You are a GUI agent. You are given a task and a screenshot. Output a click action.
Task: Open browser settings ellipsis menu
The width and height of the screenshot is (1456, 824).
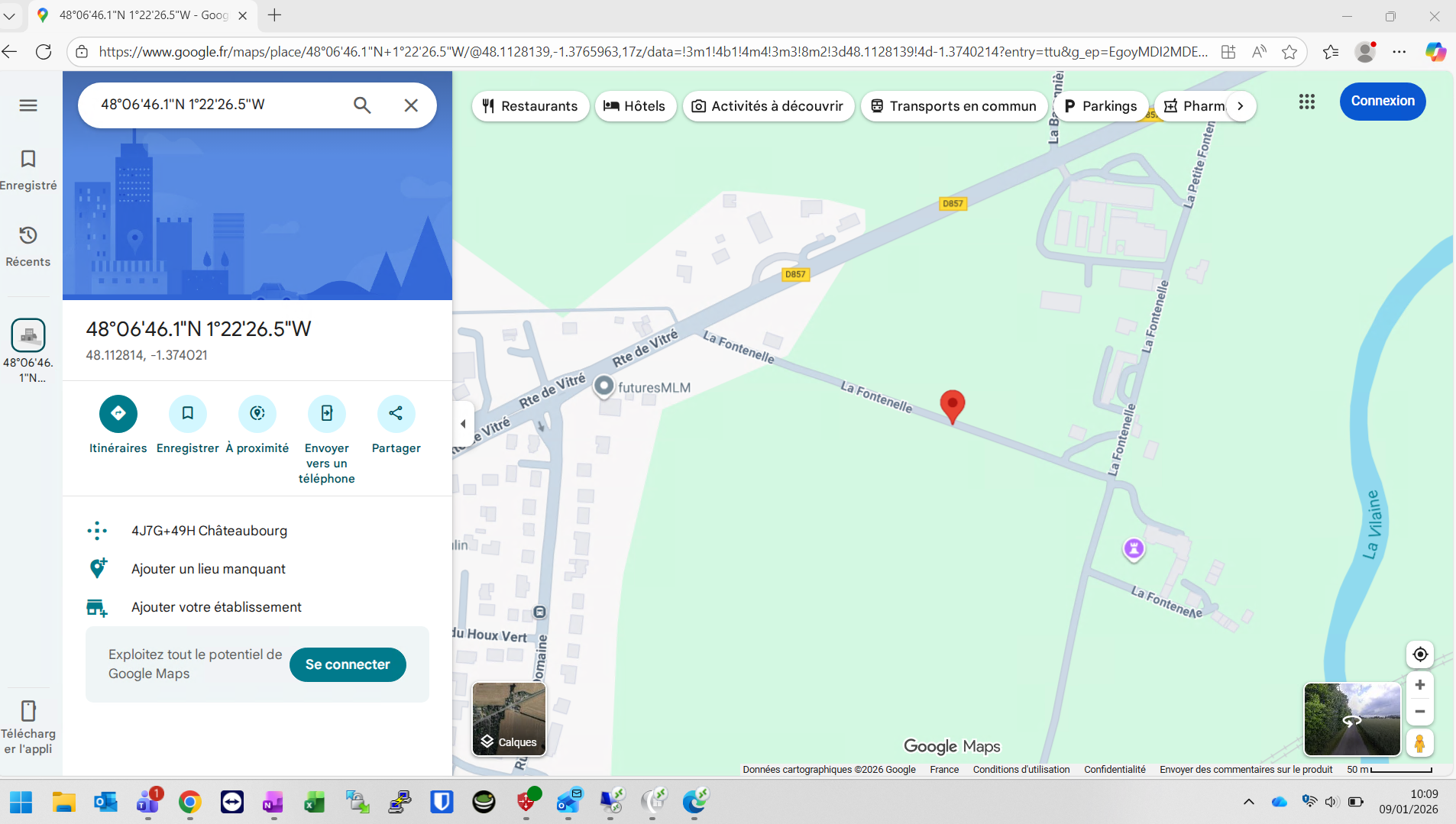[x=1399, y=52]
